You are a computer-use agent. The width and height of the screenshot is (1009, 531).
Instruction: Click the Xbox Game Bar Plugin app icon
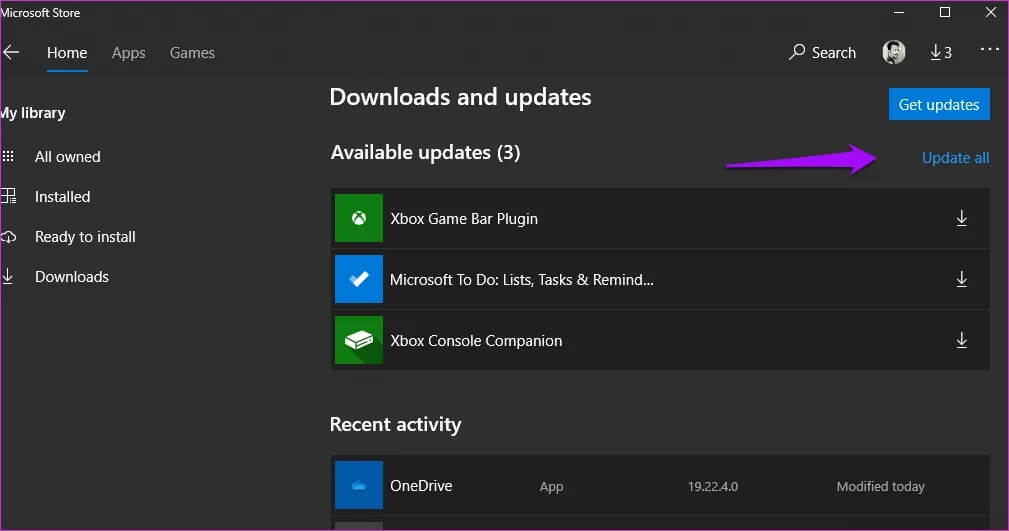click(358, 218)
